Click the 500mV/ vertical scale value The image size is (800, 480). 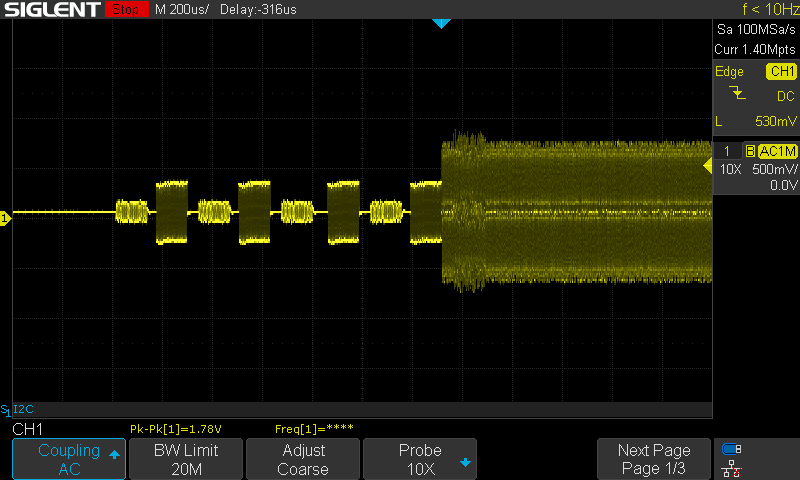pyautogui.click(x=774, y=169)
